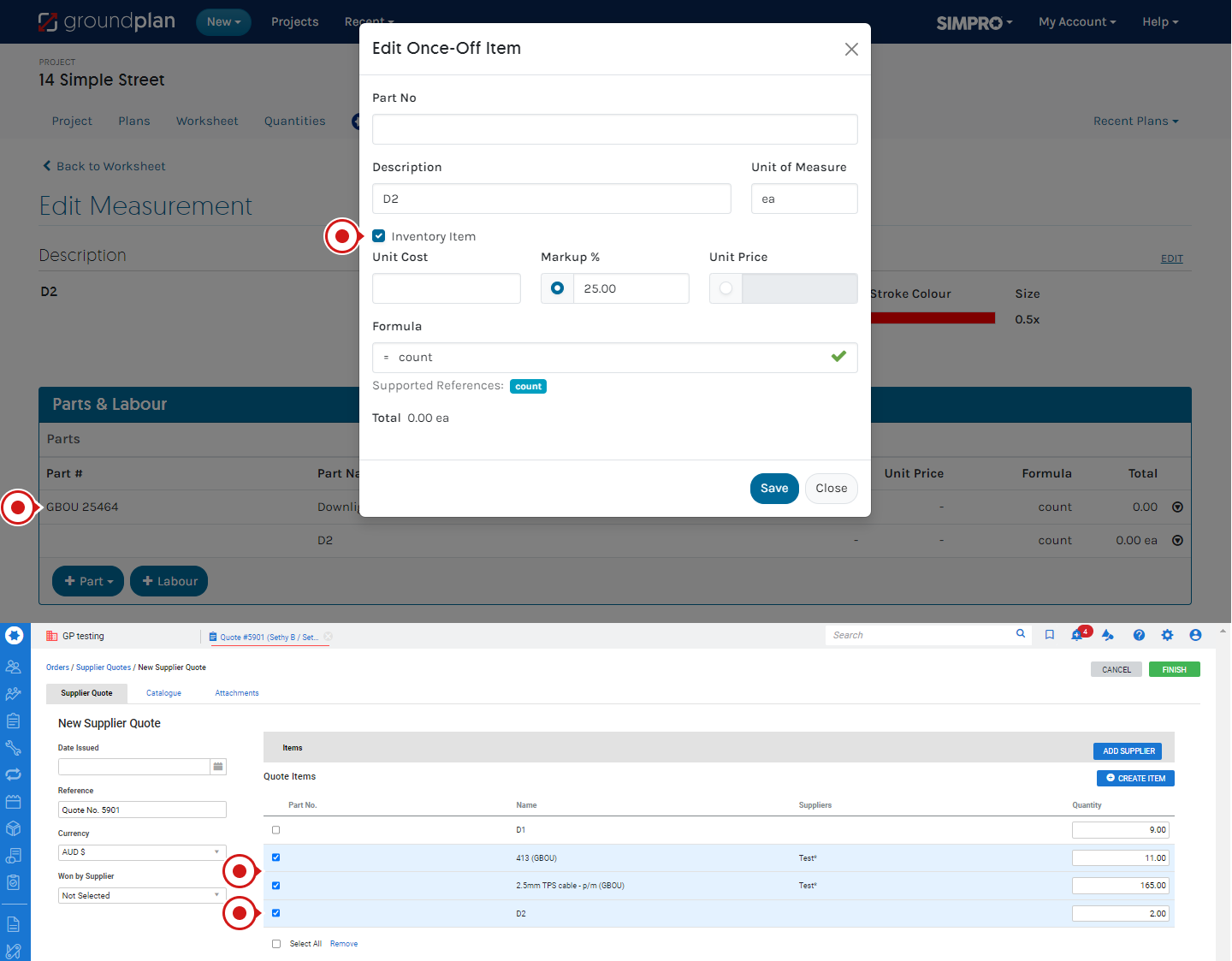Tick the Select All checkbox
Screen dimensions: 1232x961
[275, 944]
